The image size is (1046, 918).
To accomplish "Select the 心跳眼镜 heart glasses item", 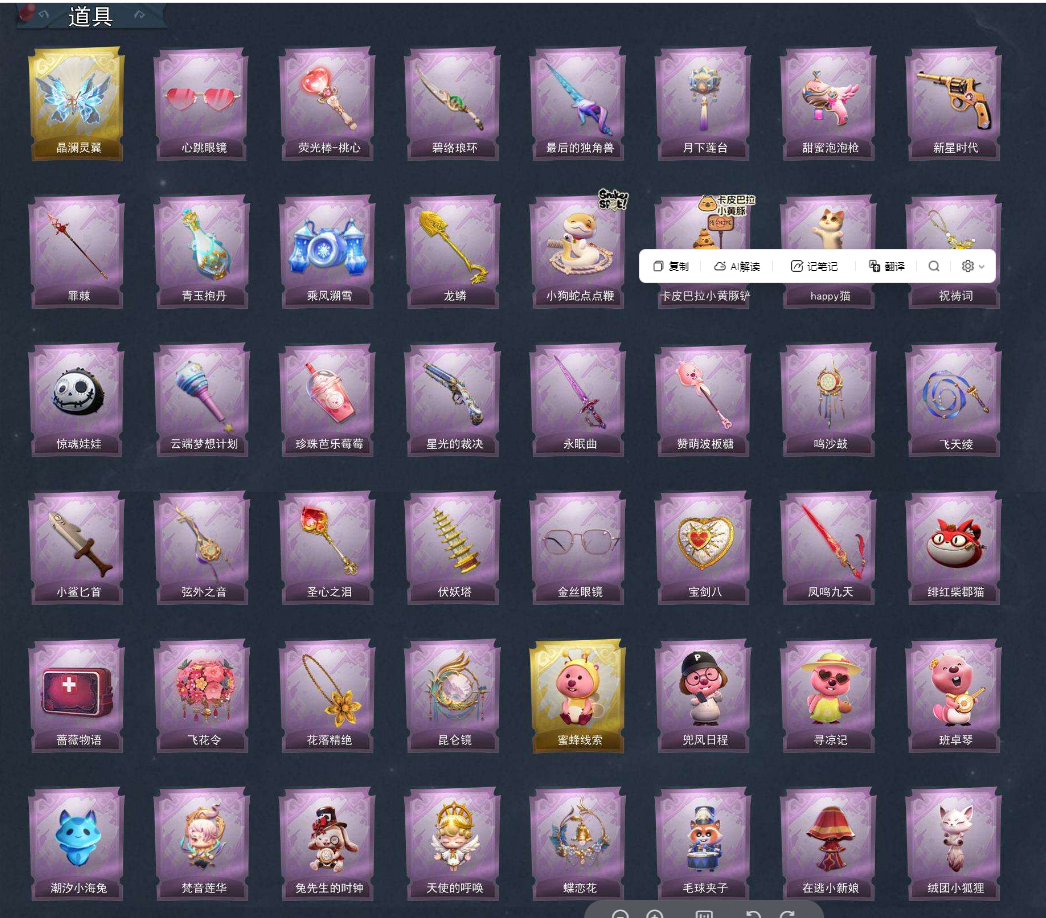I will [201, 103].
